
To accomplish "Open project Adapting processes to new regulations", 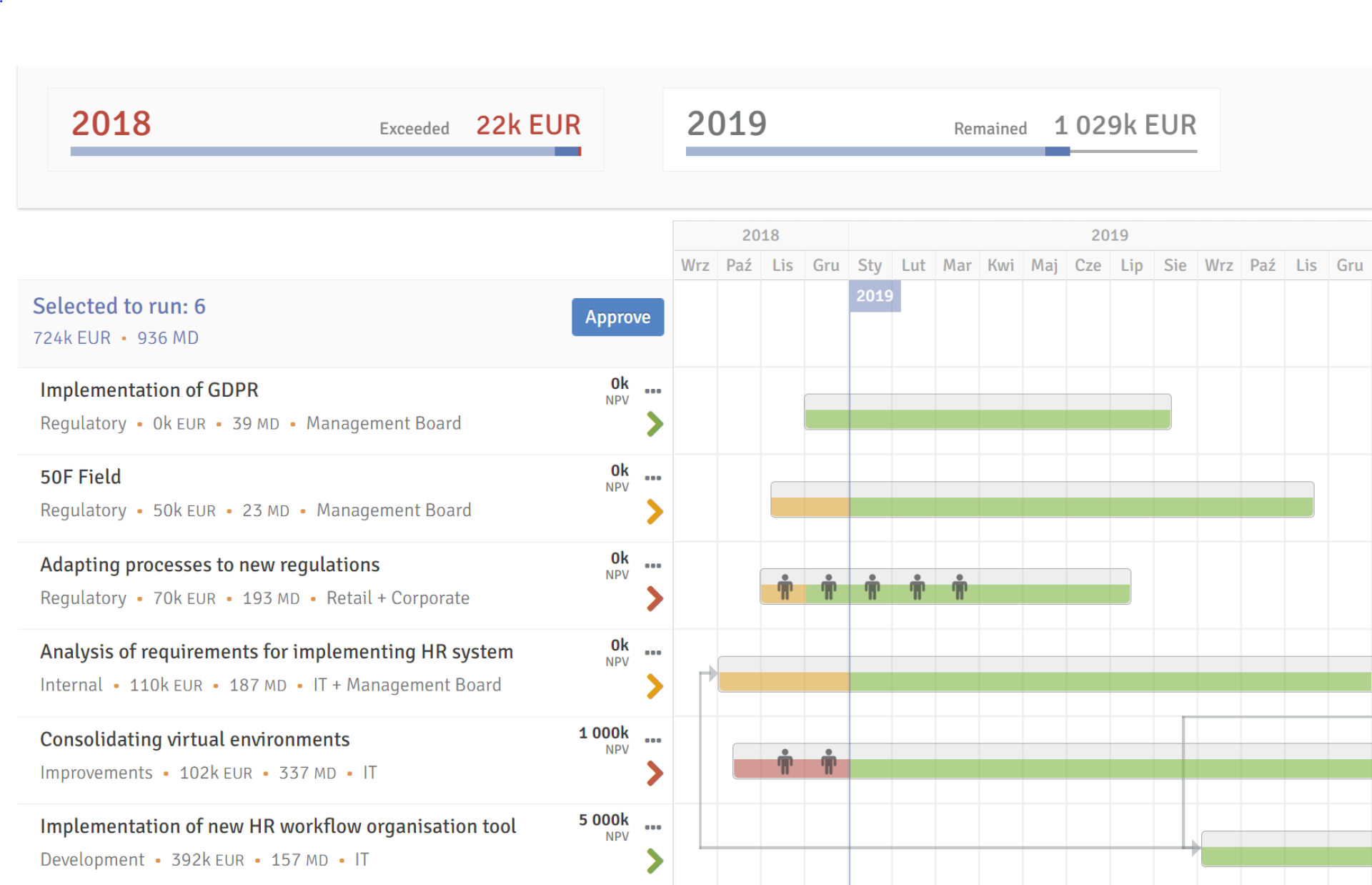I will click(x=210, y=565).
